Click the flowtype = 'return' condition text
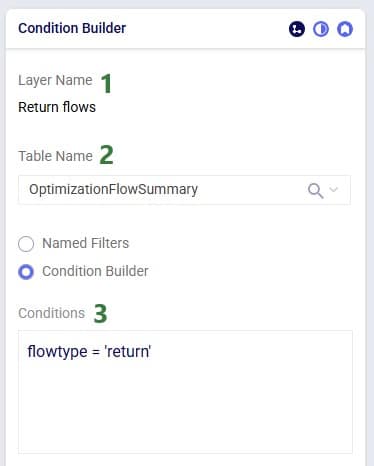The width and height of the screenshot is (374, 466). tap(89, 352)
